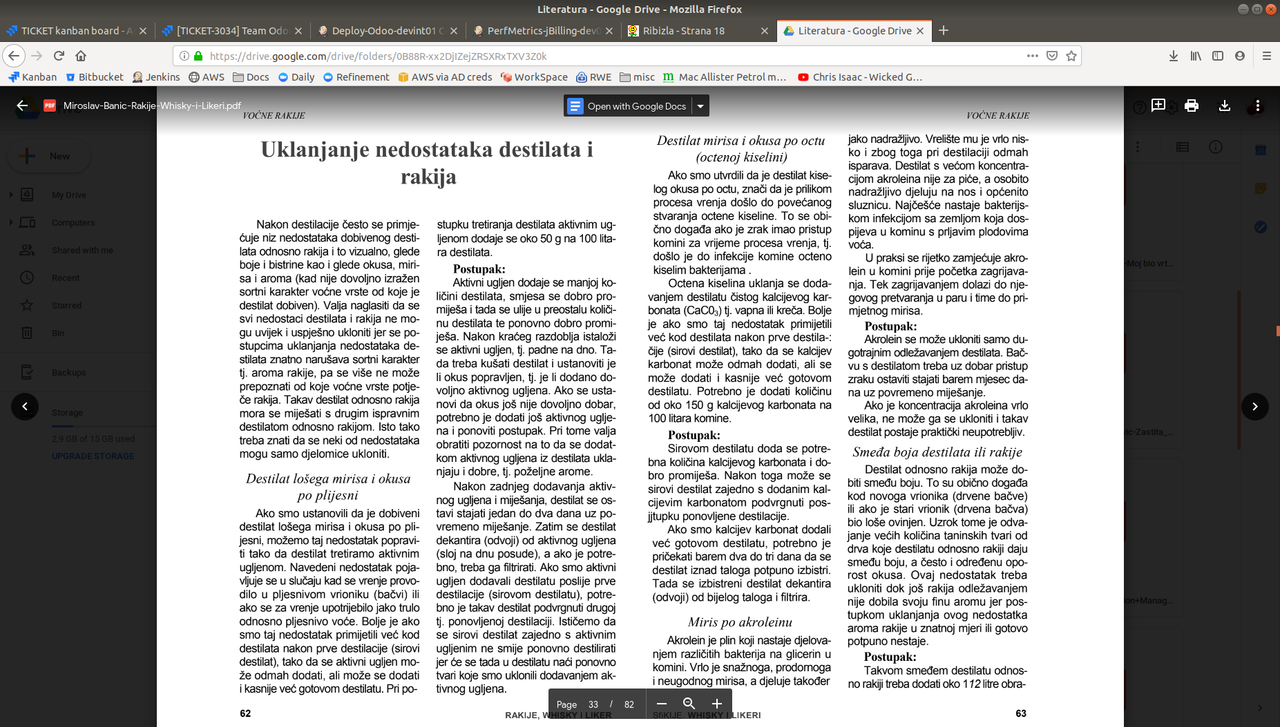Switch to Ribizla - Strana 18 tab
1280x727 pixels.
[698, 30]
